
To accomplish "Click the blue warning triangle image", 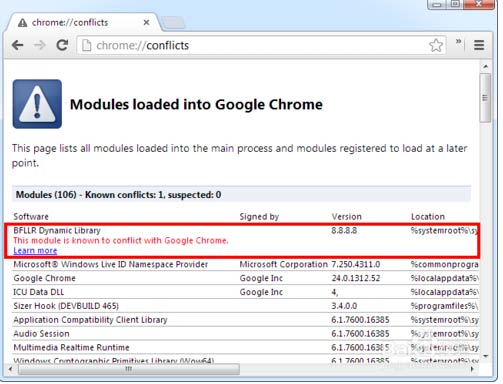I will click(37, 104).
